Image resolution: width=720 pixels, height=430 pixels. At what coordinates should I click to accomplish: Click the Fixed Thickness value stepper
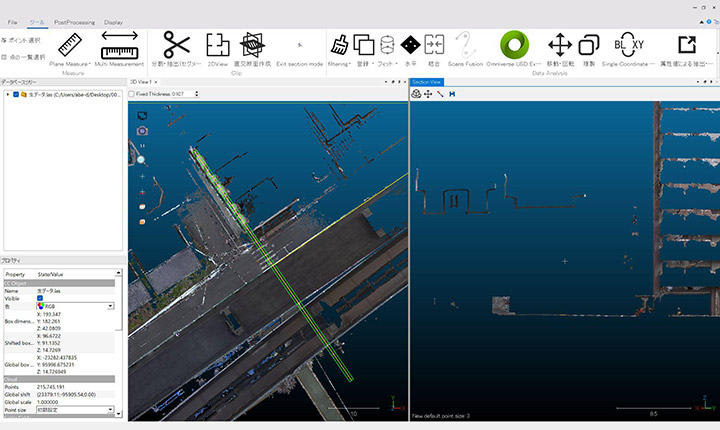(197, 94)
